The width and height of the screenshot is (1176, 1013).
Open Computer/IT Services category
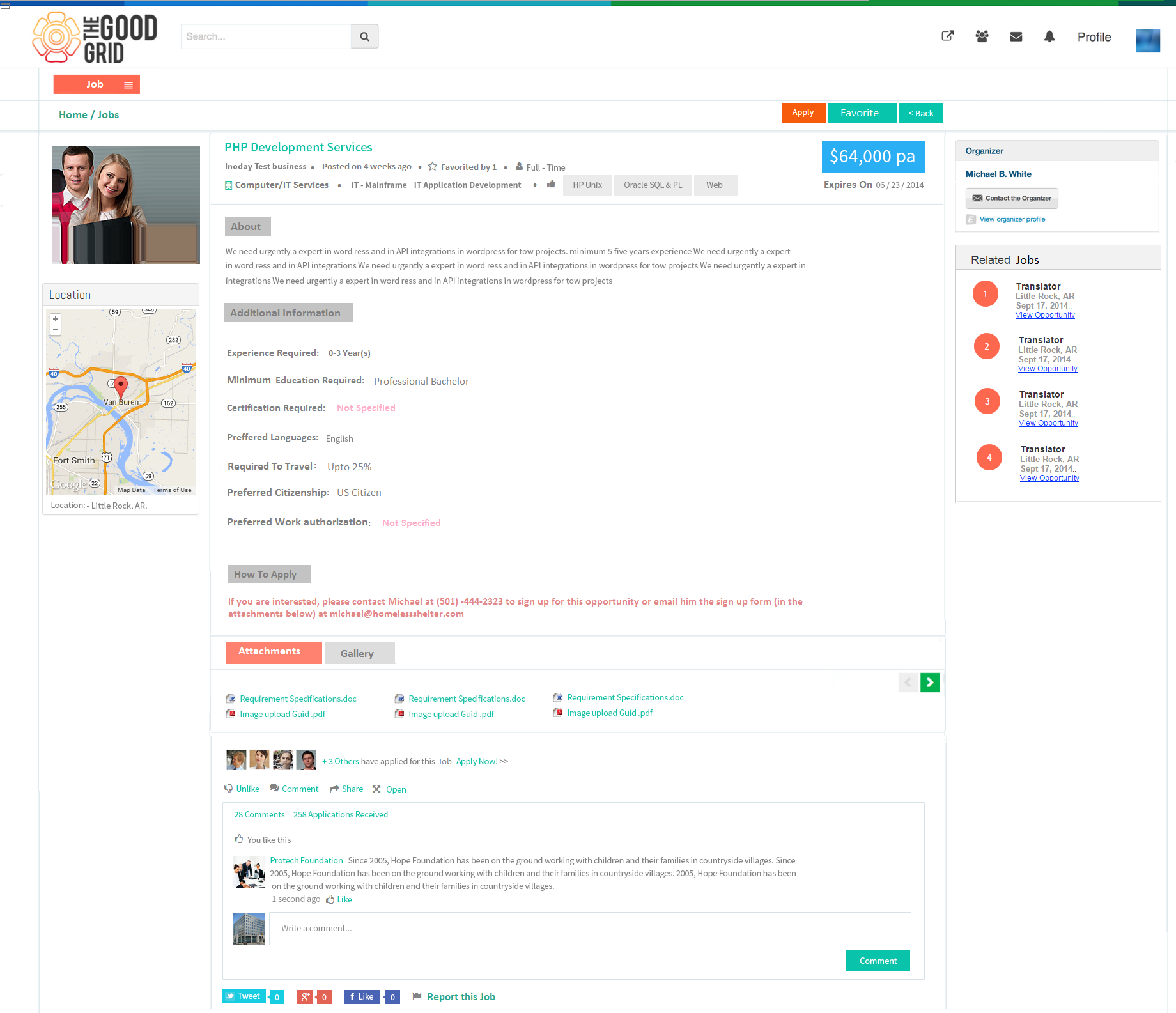281,185
